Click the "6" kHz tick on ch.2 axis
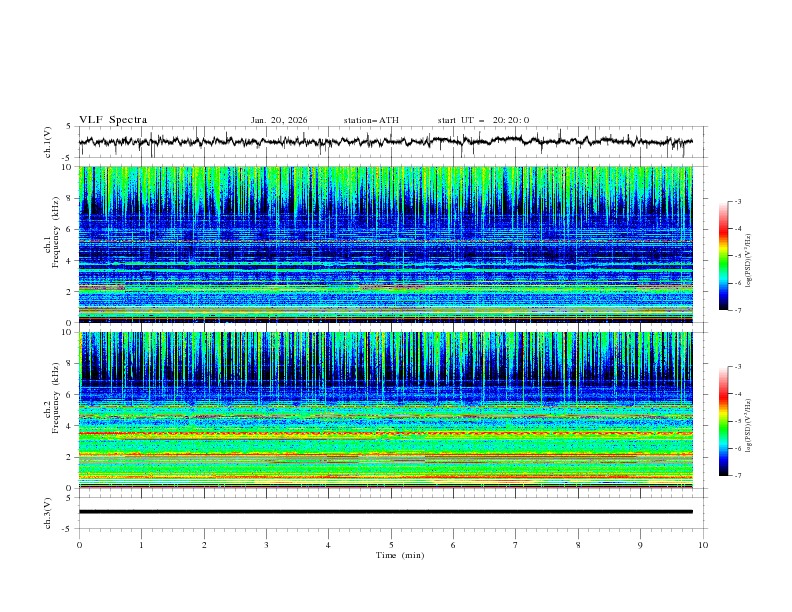The width and height of the screenshot is (792, 612). pyautogui.click(x=71, y=395)
